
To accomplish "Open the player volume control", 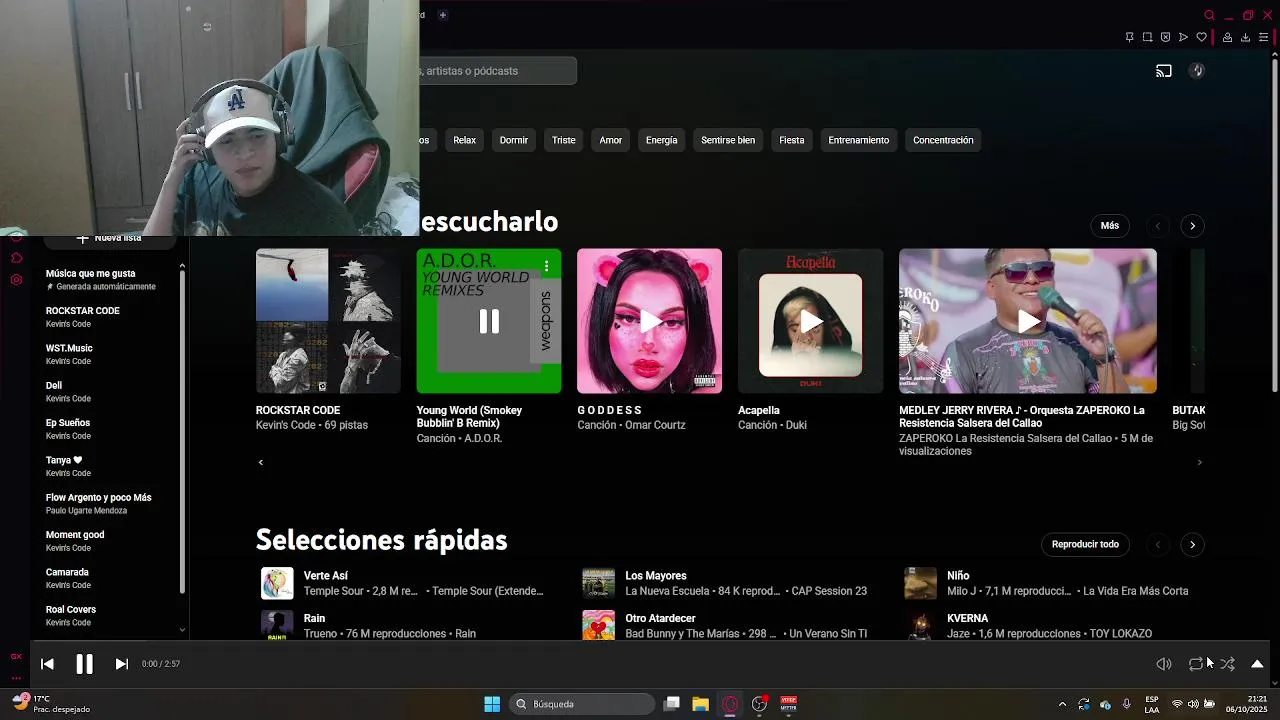I will click(1164, 664).
